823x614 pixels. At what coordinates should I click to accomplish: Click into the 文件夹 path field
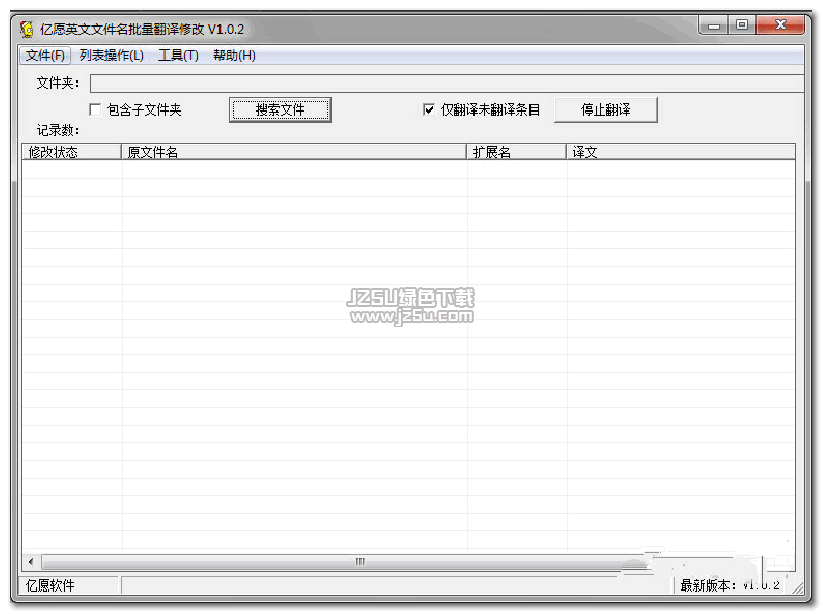click(447, 83)
